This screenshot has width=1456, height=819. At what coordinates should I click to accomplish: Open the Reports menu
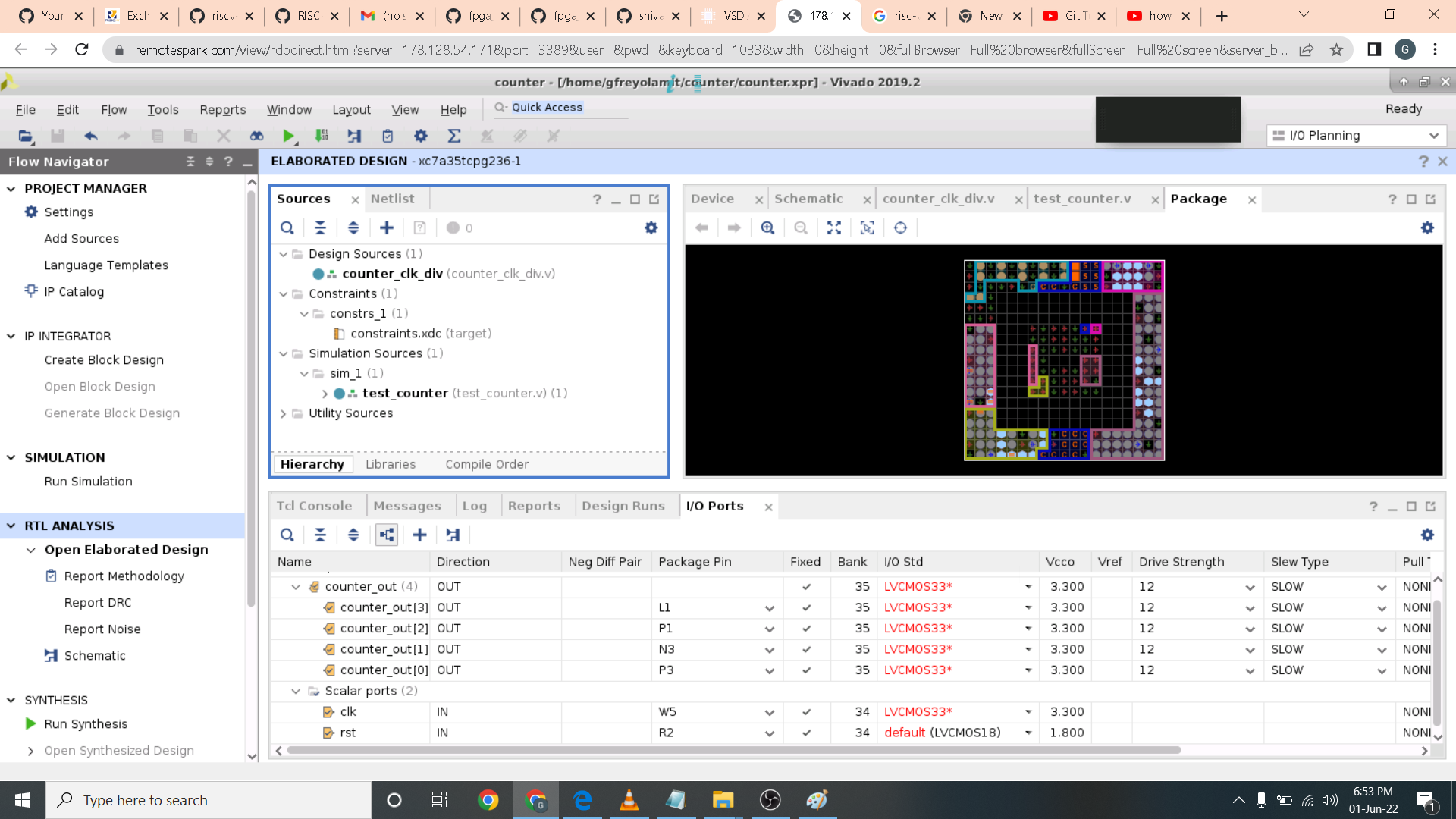[x=222, y=109]
